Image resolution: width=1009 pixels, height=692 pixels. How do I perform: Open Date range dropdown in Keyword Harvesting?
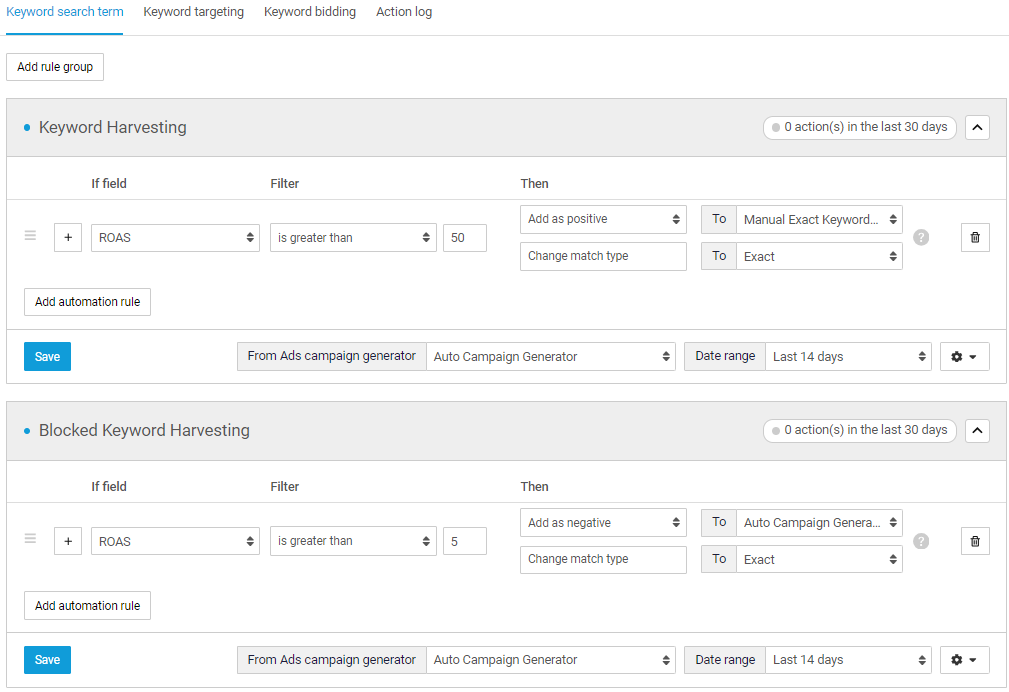click(x=850, y=357)
